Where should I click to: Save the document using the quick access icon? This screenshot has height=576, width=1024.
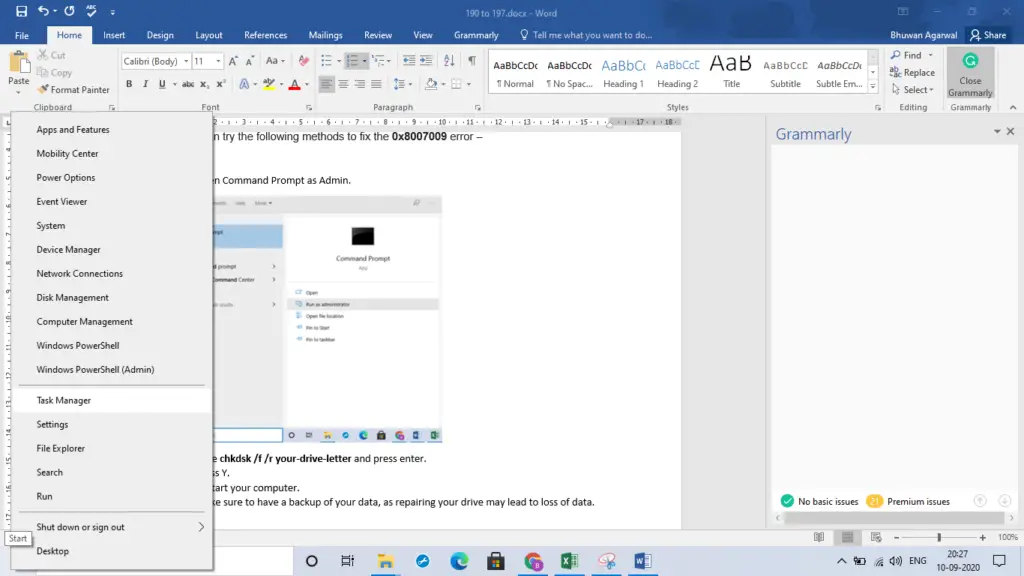coord(22,11)
